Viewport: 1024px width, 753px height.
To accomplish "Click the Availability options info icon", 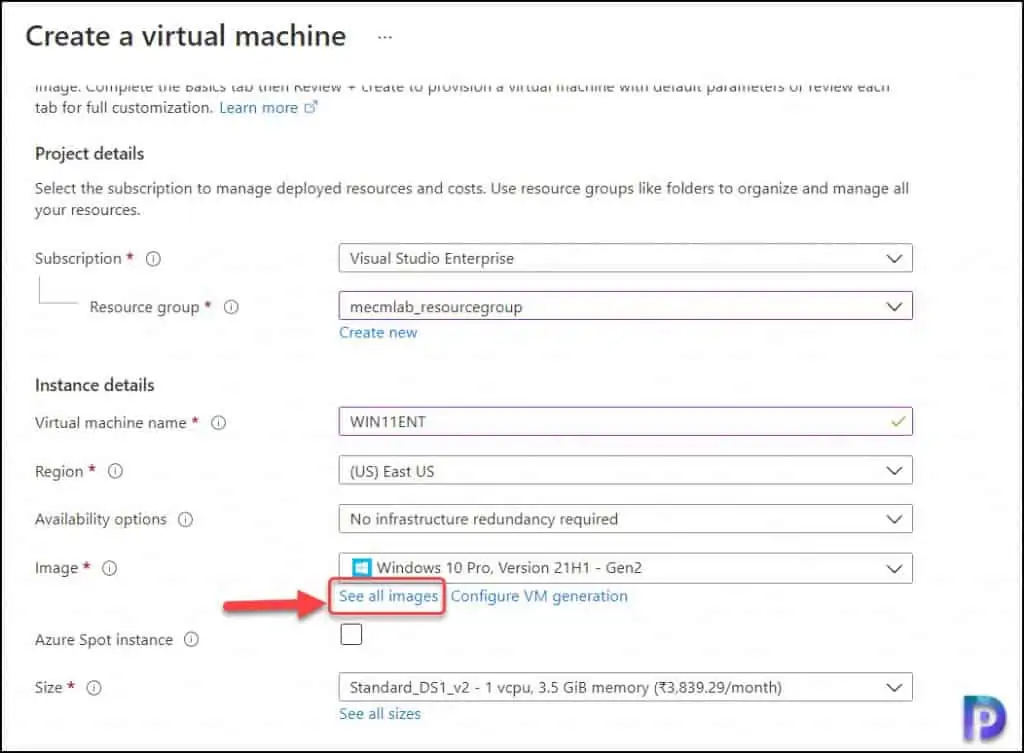I will pyautogui.click(x=185, y=520).
